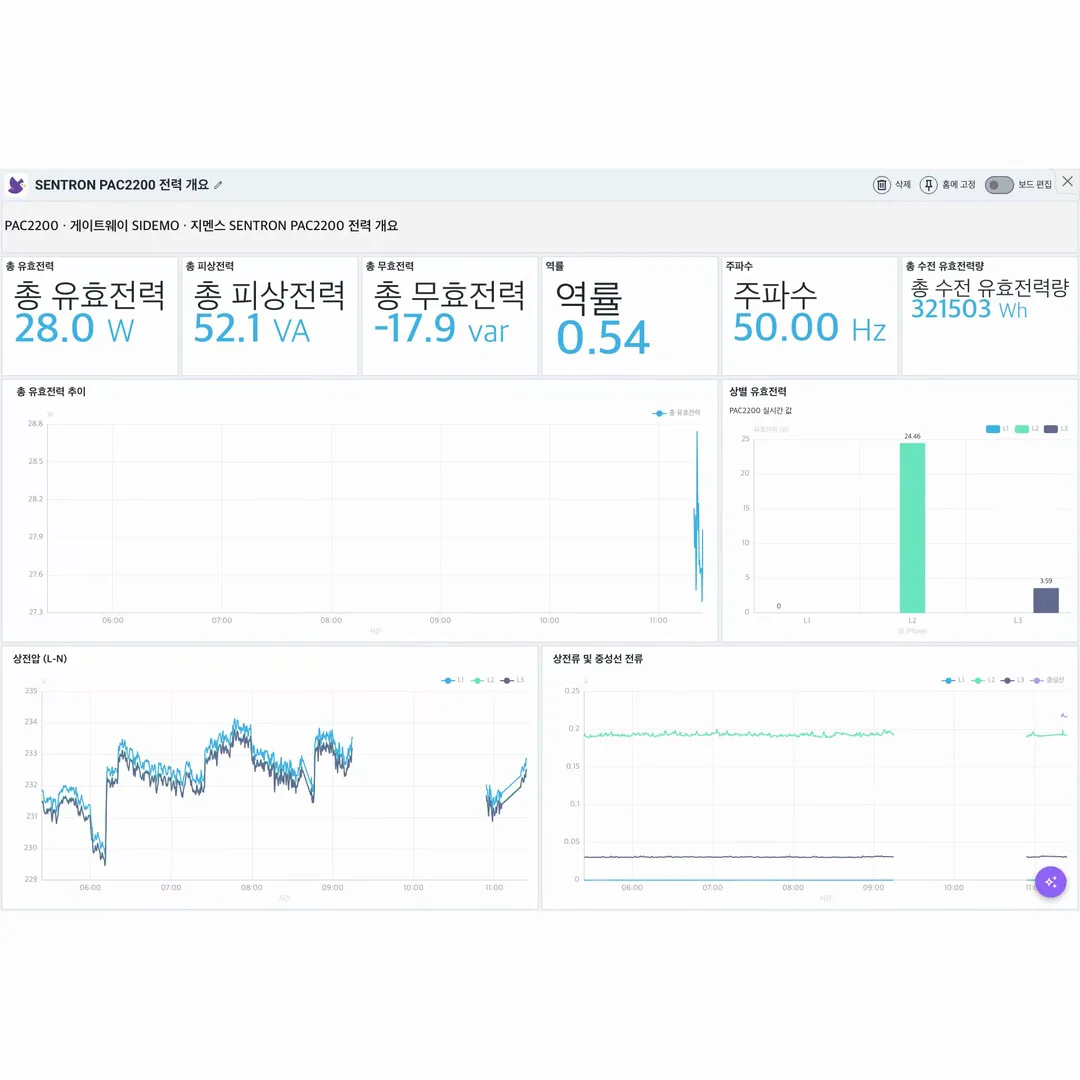This screenshot has width=1080, height=1080.
Task: Click the green L2 bar showing 24.46
Action: (912, 528)
